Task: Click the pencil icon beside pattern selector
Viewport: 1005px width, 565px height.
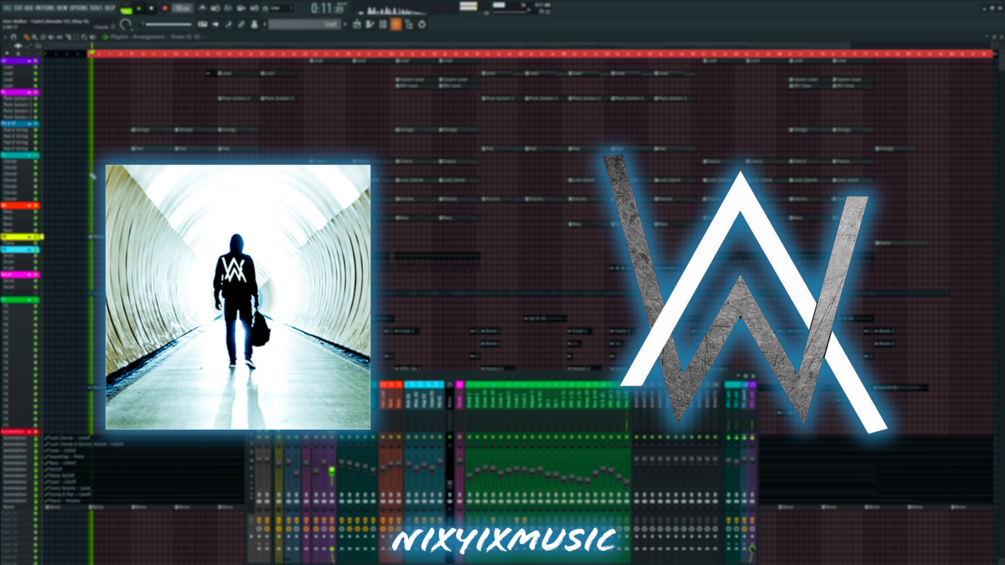Action: click(x=229, y=24)
